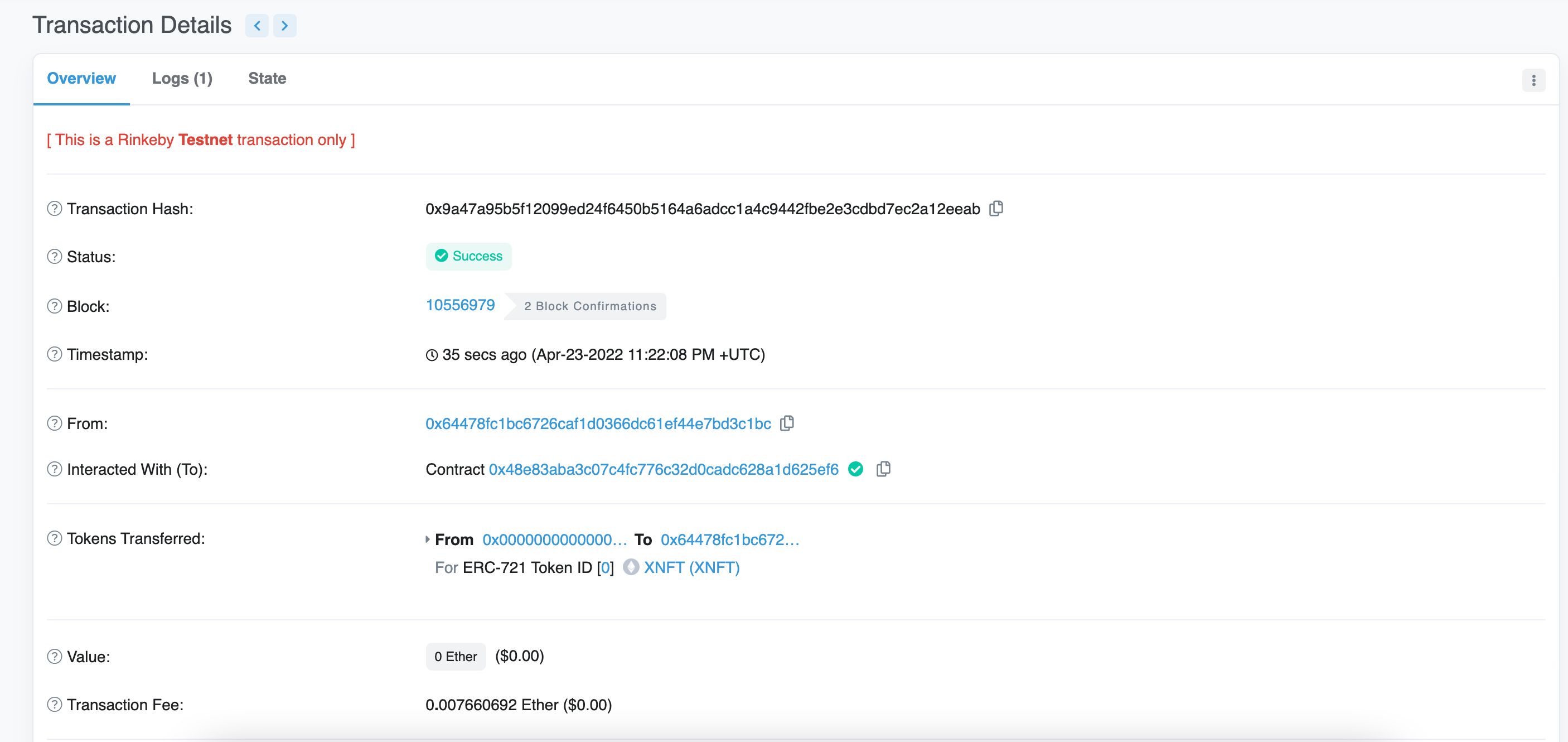This screenshot has height=742, width=1568.
Task: Click the verified contract green checkmark
Action: pyautogui.click(x=855, y=469)
